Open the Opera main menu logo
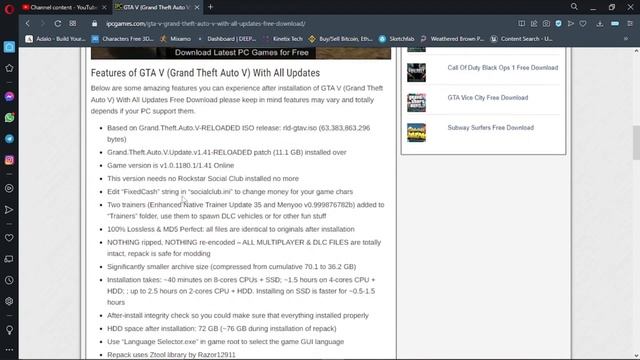 point(9,8)
